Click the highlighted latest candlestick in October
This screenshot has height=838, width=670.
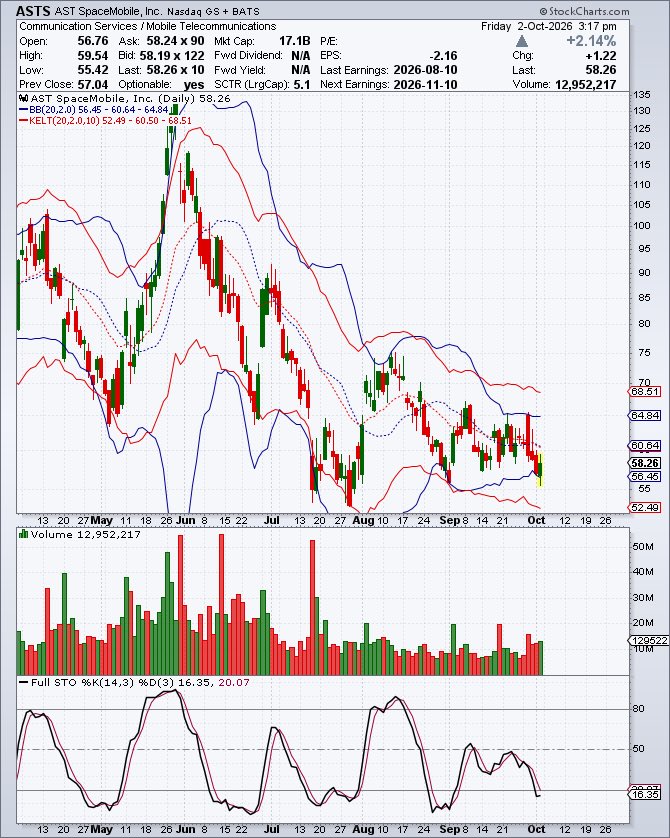(541, 469)
